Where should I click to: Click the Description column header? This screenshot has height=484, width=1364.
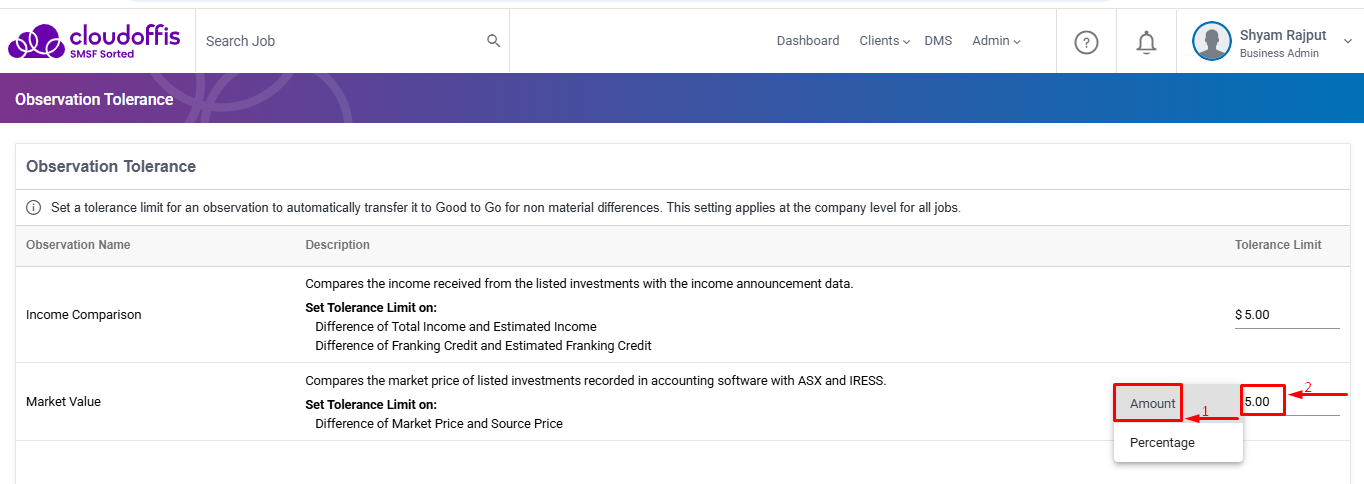[337, 245]
